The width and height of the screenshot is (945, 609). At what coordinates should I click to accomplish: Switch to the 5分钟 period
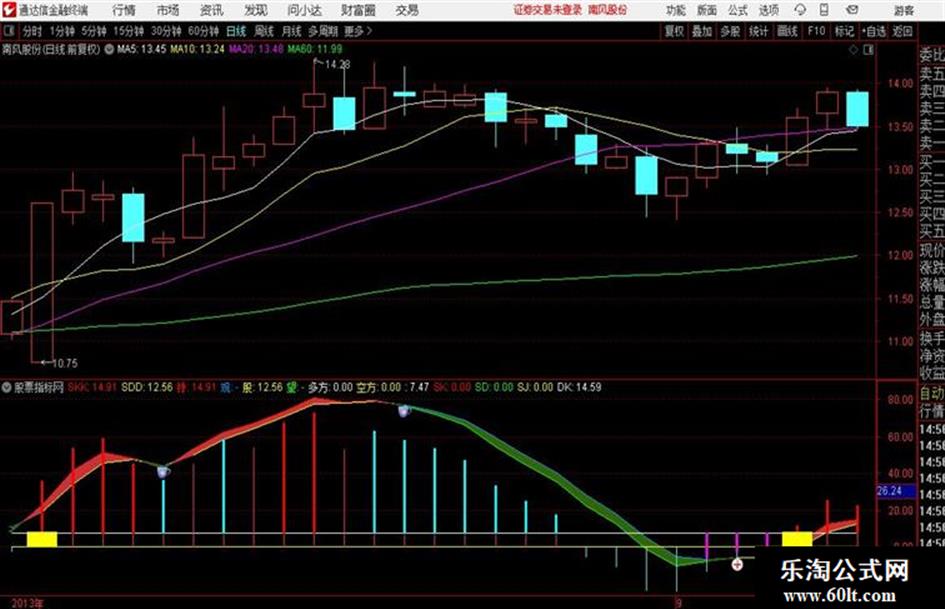click(x=93, y=31)
